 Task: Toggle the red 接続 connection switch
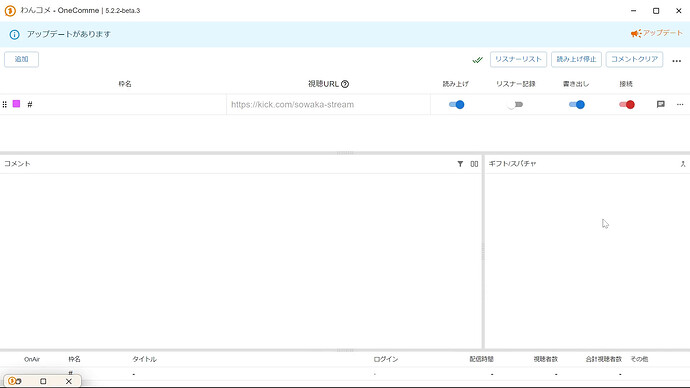pos(627,104)
